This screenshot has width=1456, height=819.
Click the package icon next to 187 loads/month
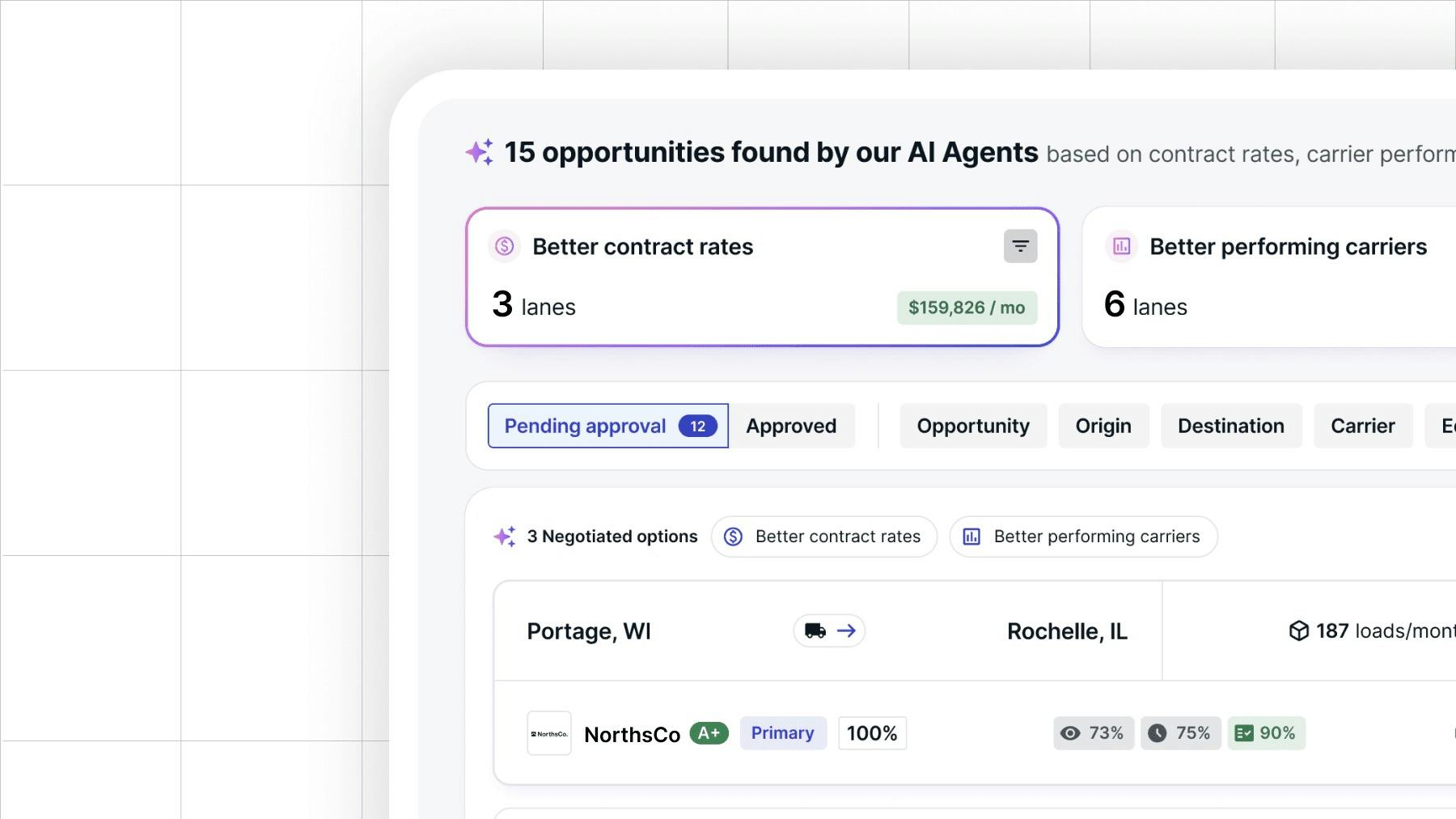(x=1297, y=630)
